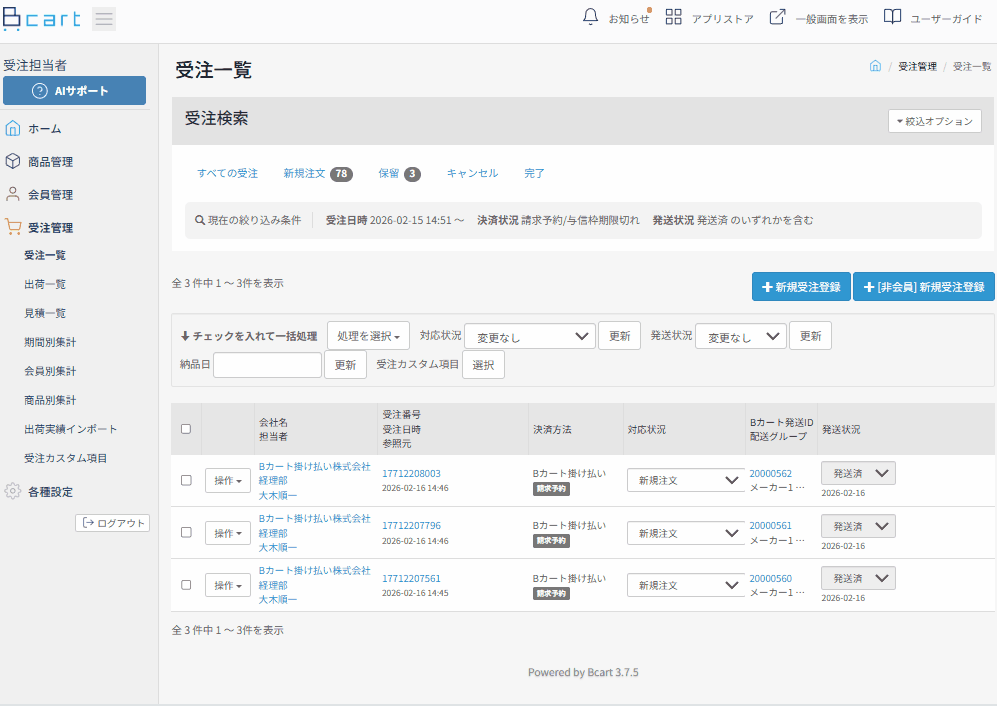Open 発送済 dropdown for shipment 20000561

(858, 526)
